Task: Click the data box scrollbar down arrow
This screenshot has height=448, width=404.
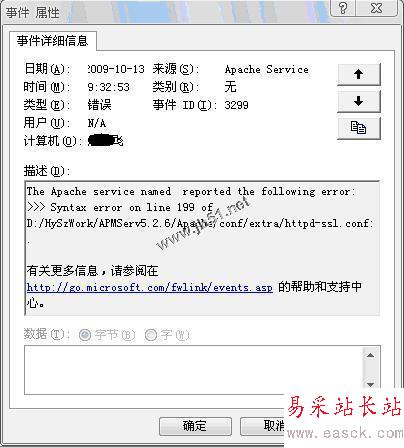Action: [x=370, y=385]
